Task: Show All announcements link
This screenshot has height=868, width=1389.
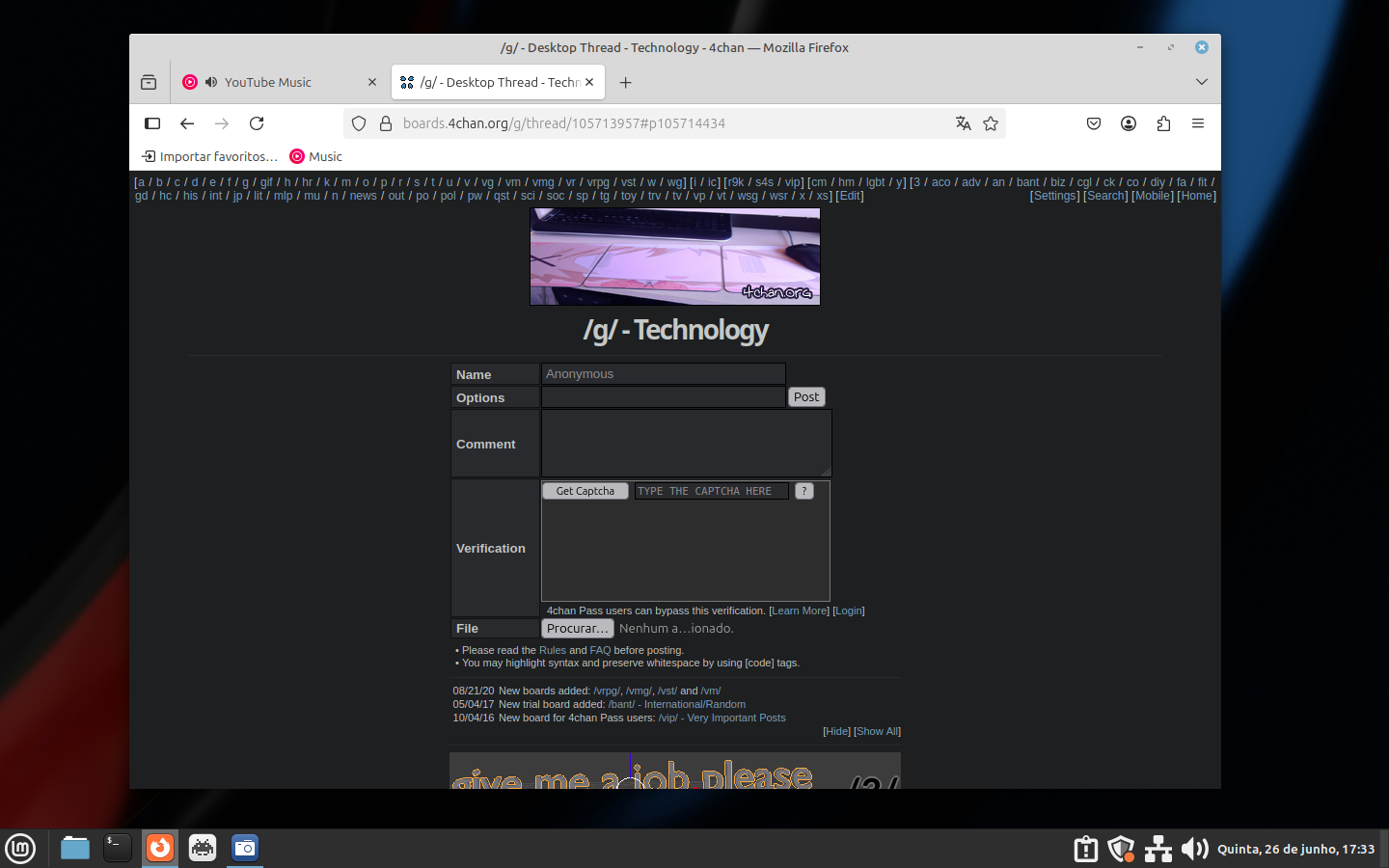Action: tap(877, 731)
